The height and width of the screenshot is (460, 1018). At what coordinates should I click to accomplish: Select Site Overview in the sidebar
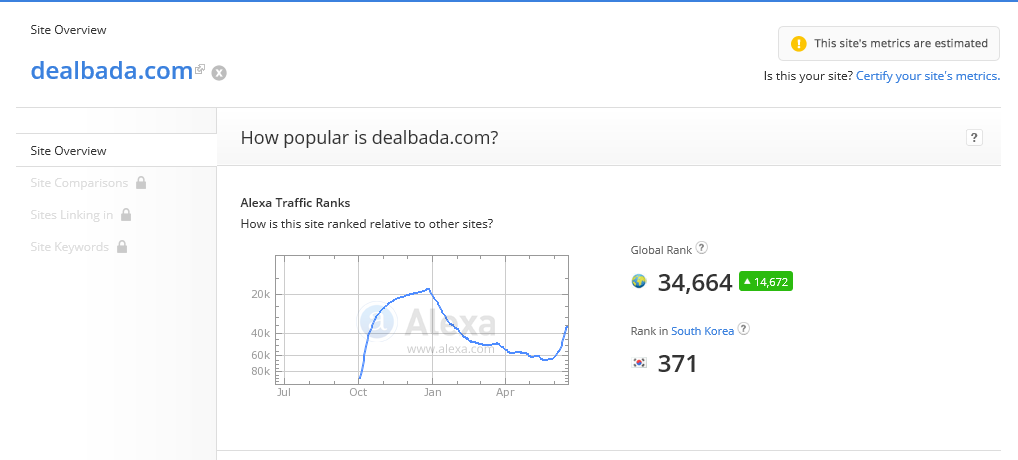tap(68, 151)
